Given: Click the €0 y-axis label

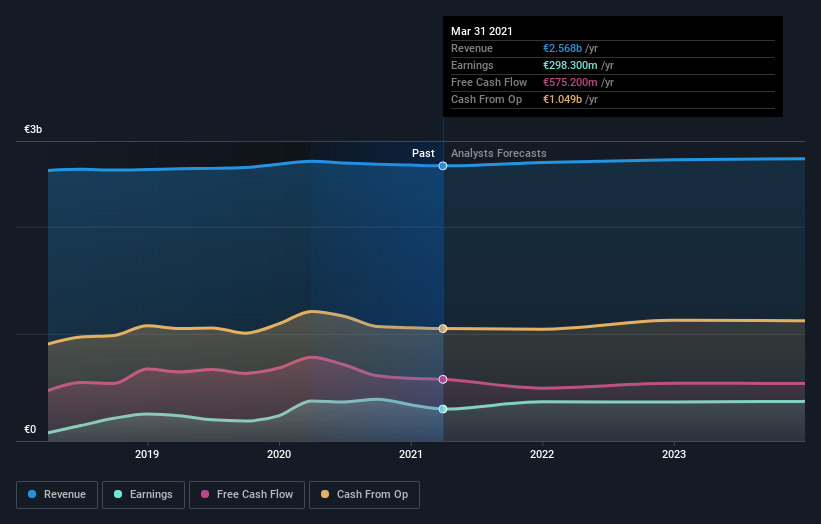Looking at the screenshot, I should click(x=30, y=429).
